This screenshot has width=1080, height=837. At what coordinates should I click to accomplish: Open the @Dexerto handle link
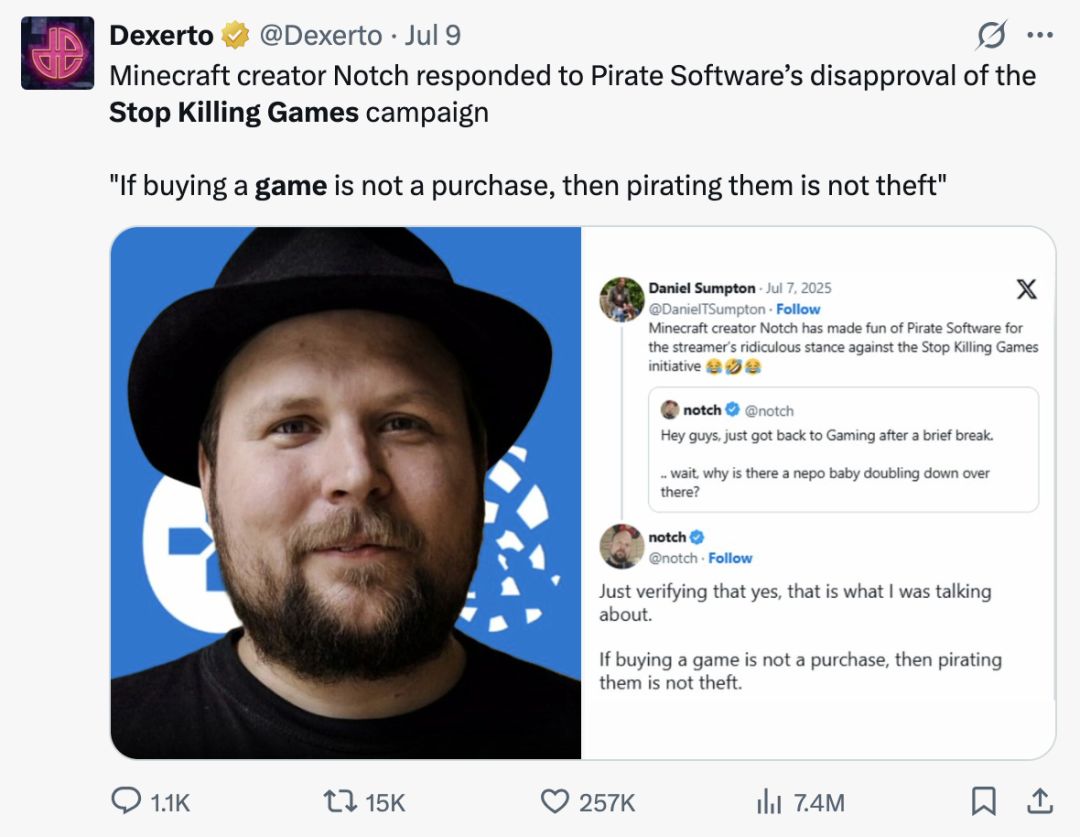pyautogui.click(x=321, y=36)
